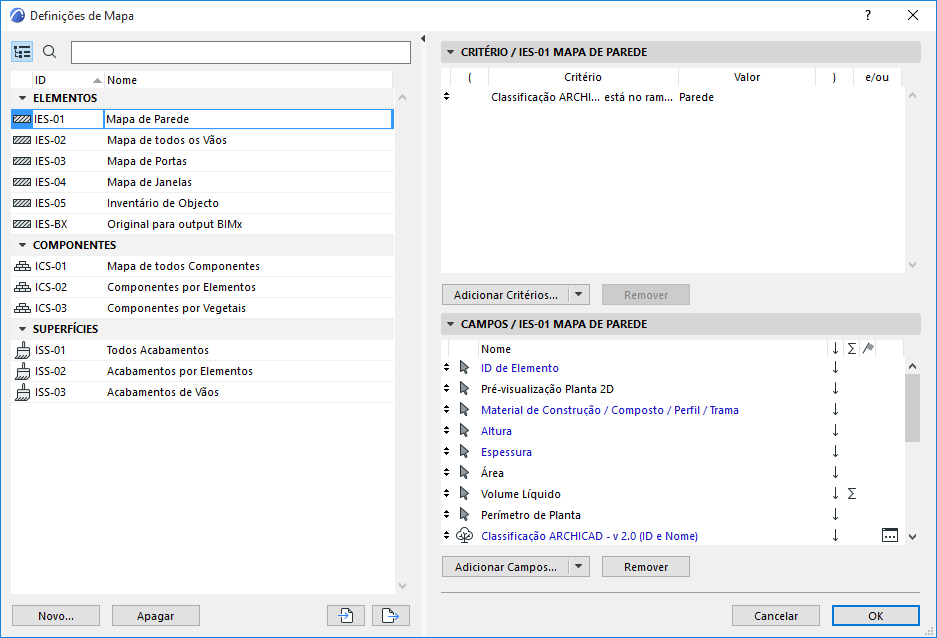Click the import scheme icon button
Viewport: 937px width, 638px height.
tap(345, 615)
